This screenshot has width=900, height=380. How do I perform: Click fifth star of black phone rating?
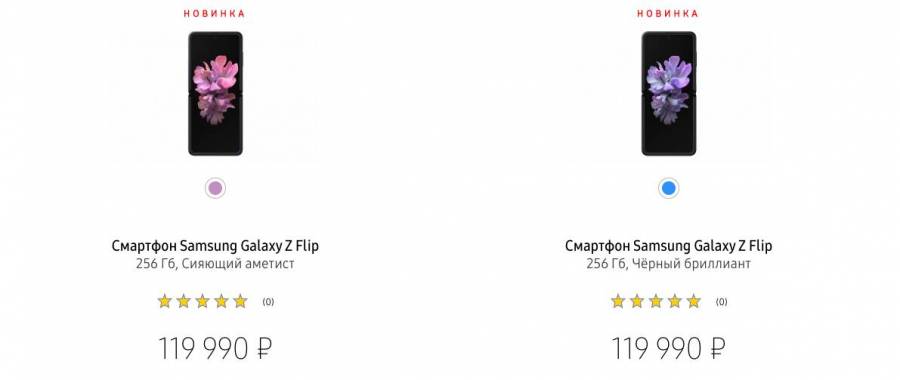point(693,301)
